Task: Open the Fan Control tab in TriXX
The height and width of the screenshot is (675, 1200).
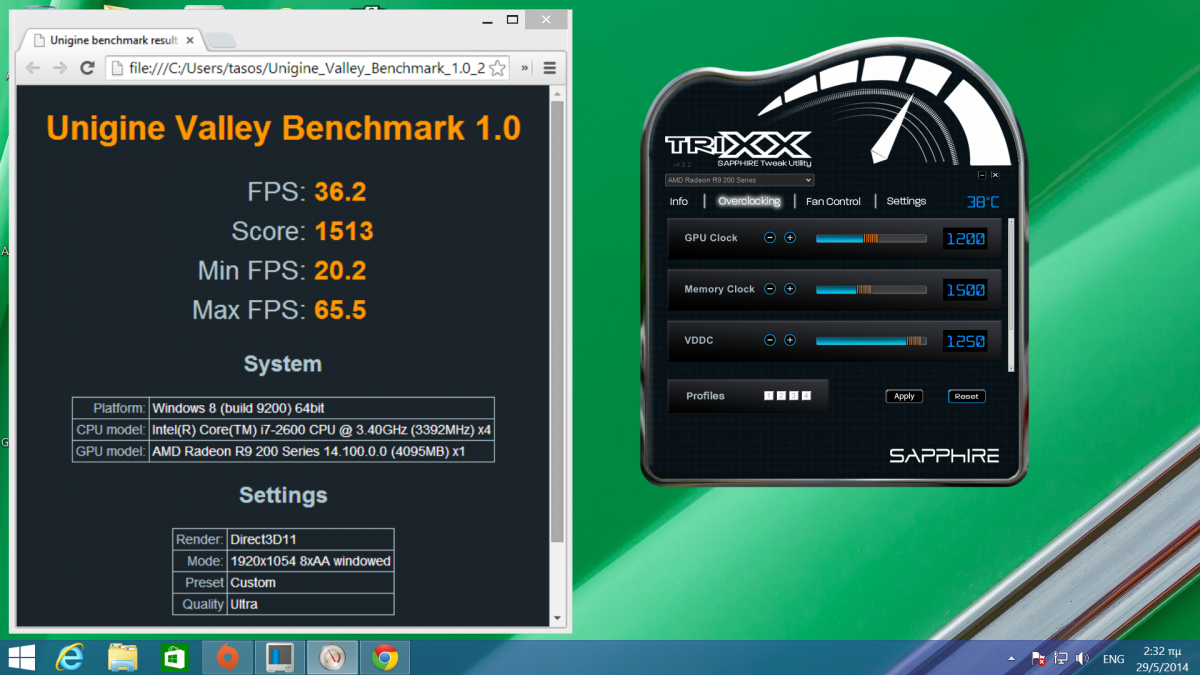Action: 833,201
